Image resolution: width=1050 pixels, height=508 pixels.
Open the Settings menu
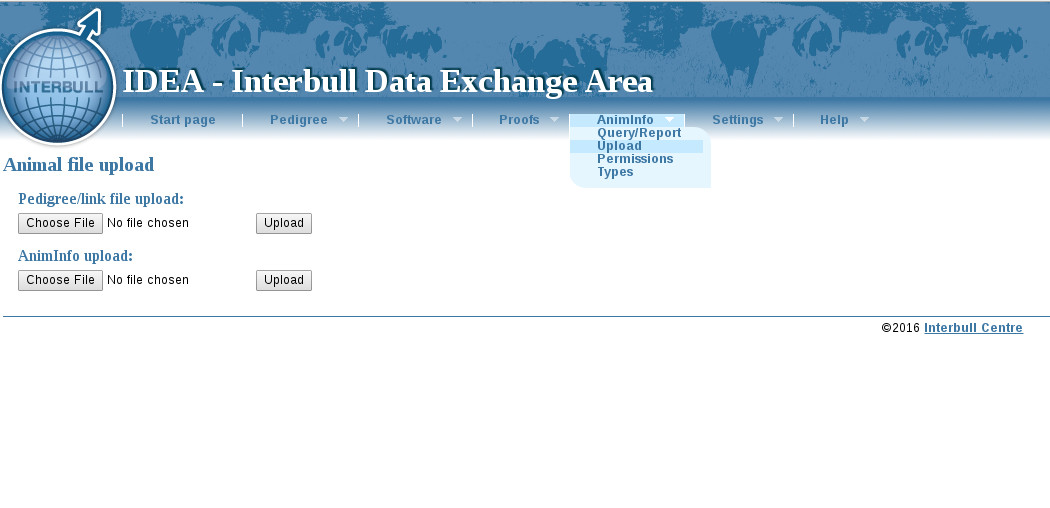click(737, 120)
